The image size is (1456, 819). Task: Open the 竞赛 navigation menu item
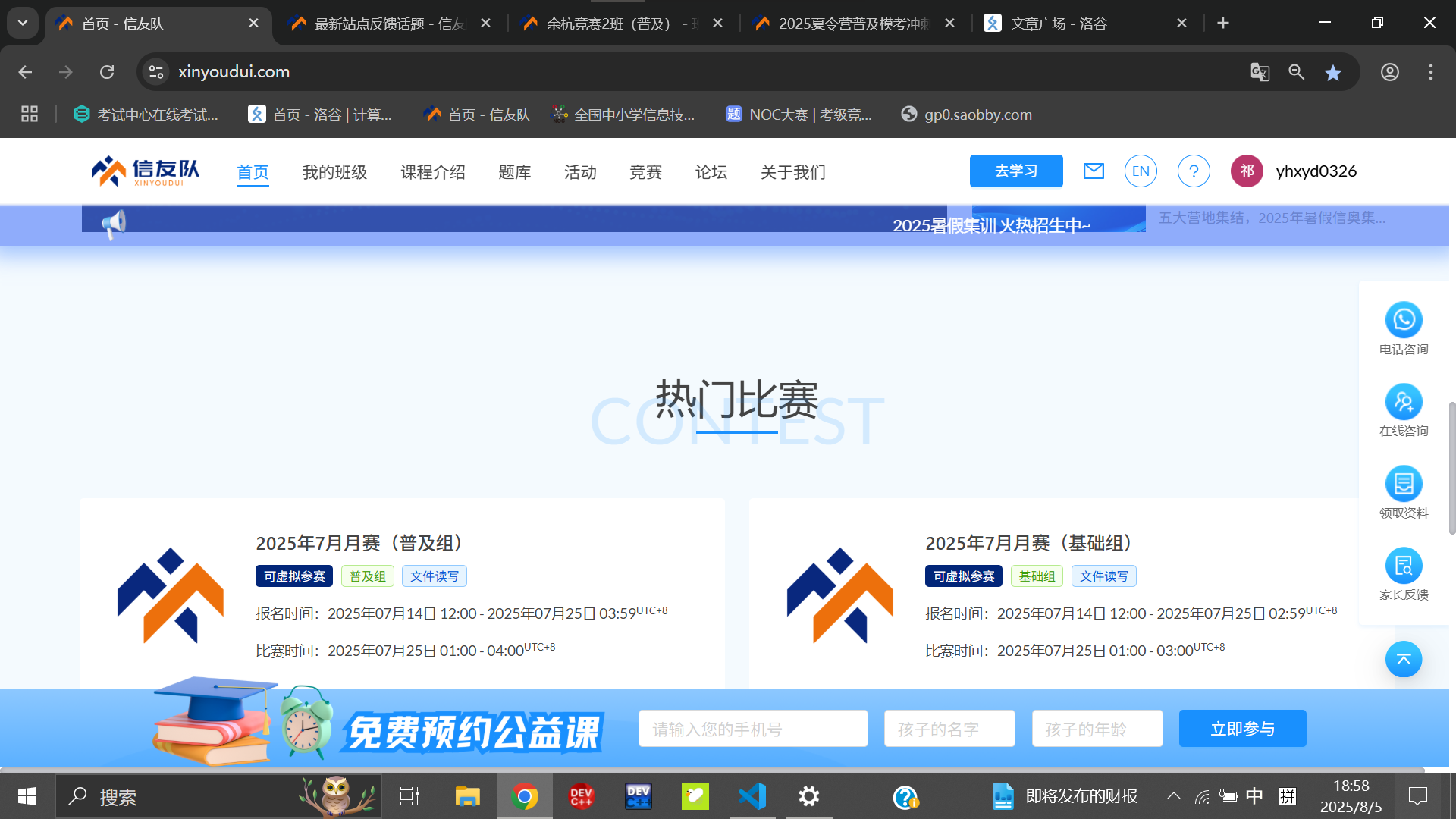coord(645,172)
